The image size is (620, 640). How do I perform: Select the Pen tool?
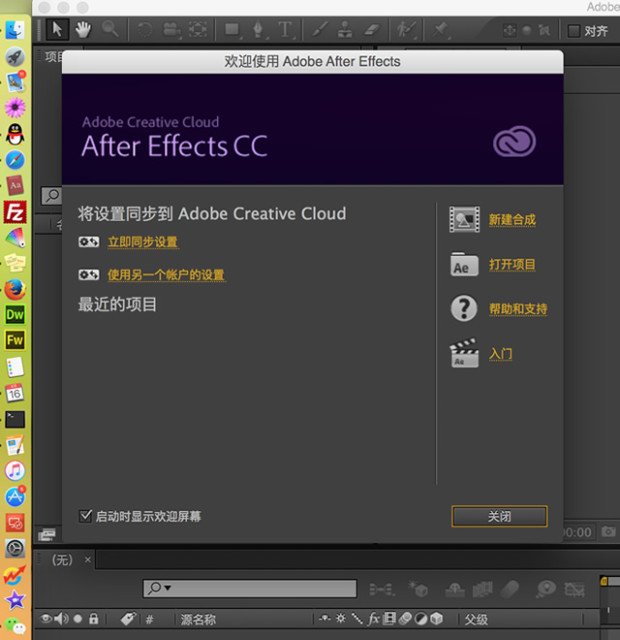point(258,30)
